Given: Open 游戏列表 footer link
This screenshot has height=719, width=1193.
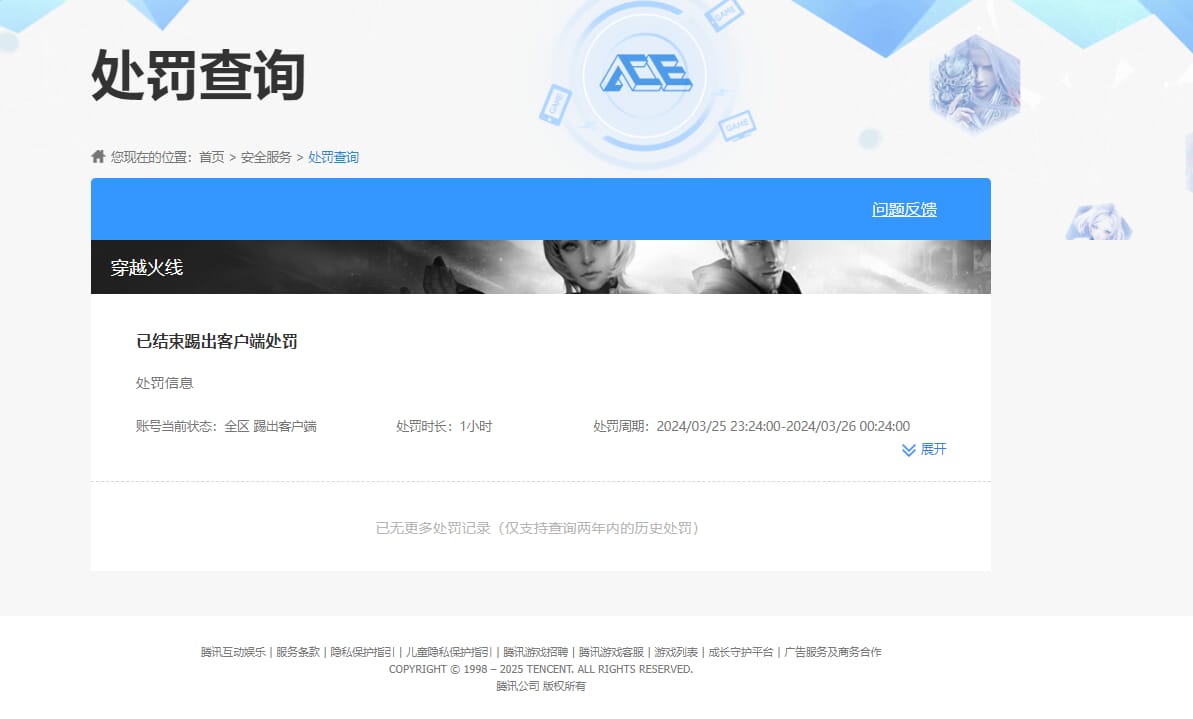Looking at the screenshot, I should (x=676, y=652).
